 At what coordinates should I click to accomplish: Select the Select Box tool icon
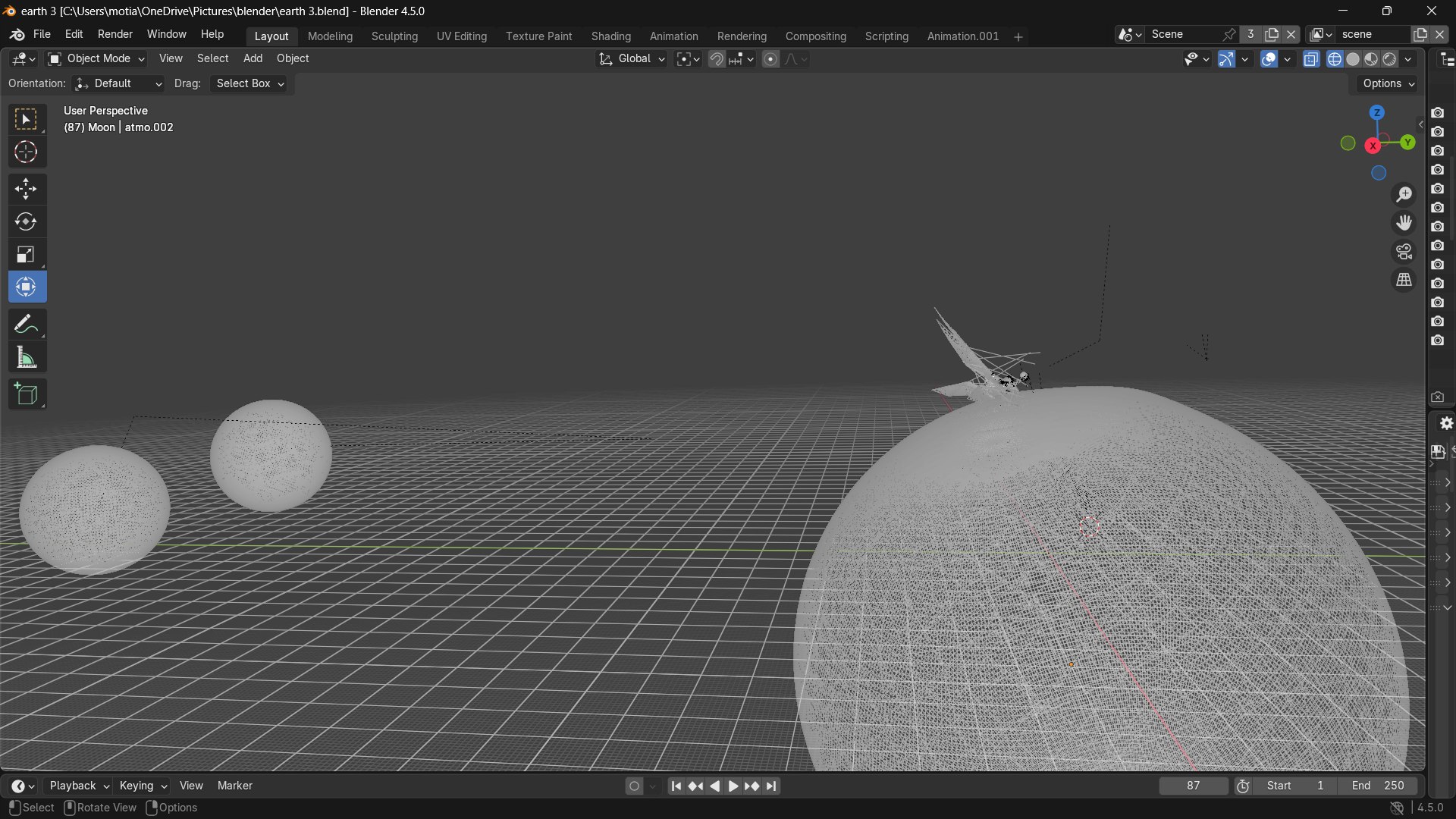[x=27, y=120]
